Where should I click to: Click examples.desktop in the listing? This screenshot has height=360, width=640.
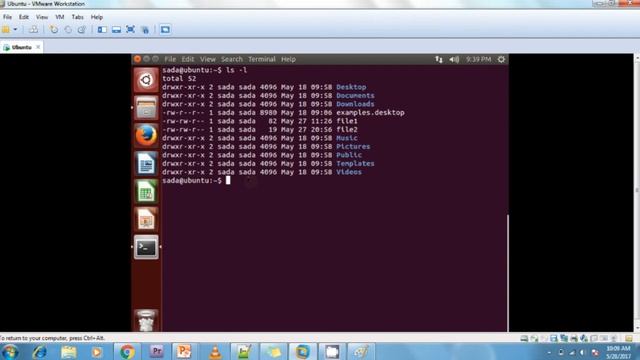(x=370, y=113)
